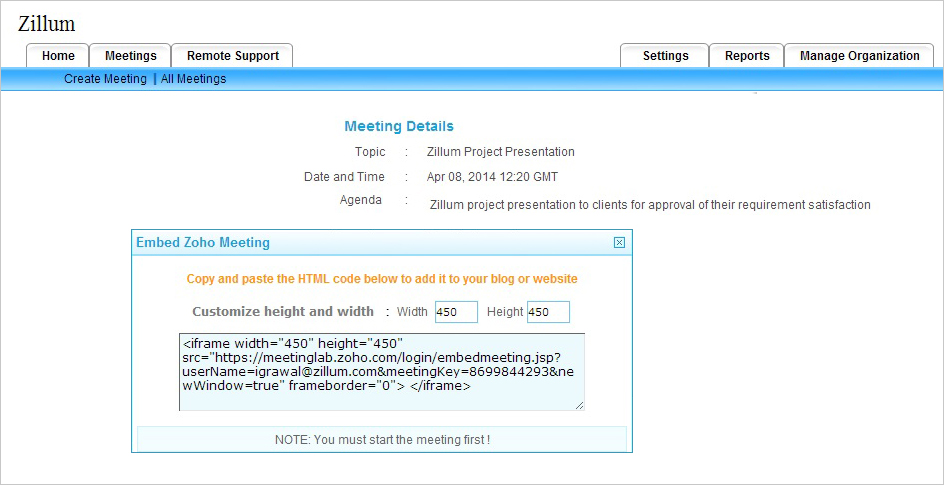Open the Remote Support tab
Image resolution: width=944 pixels, height=485 pixels.
[233, 56]
